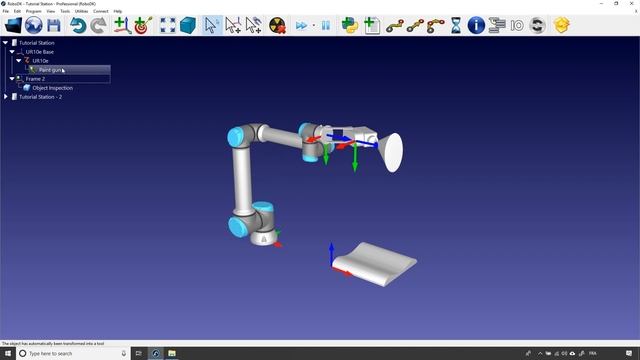Add a program call instruction

pos(497,25)
